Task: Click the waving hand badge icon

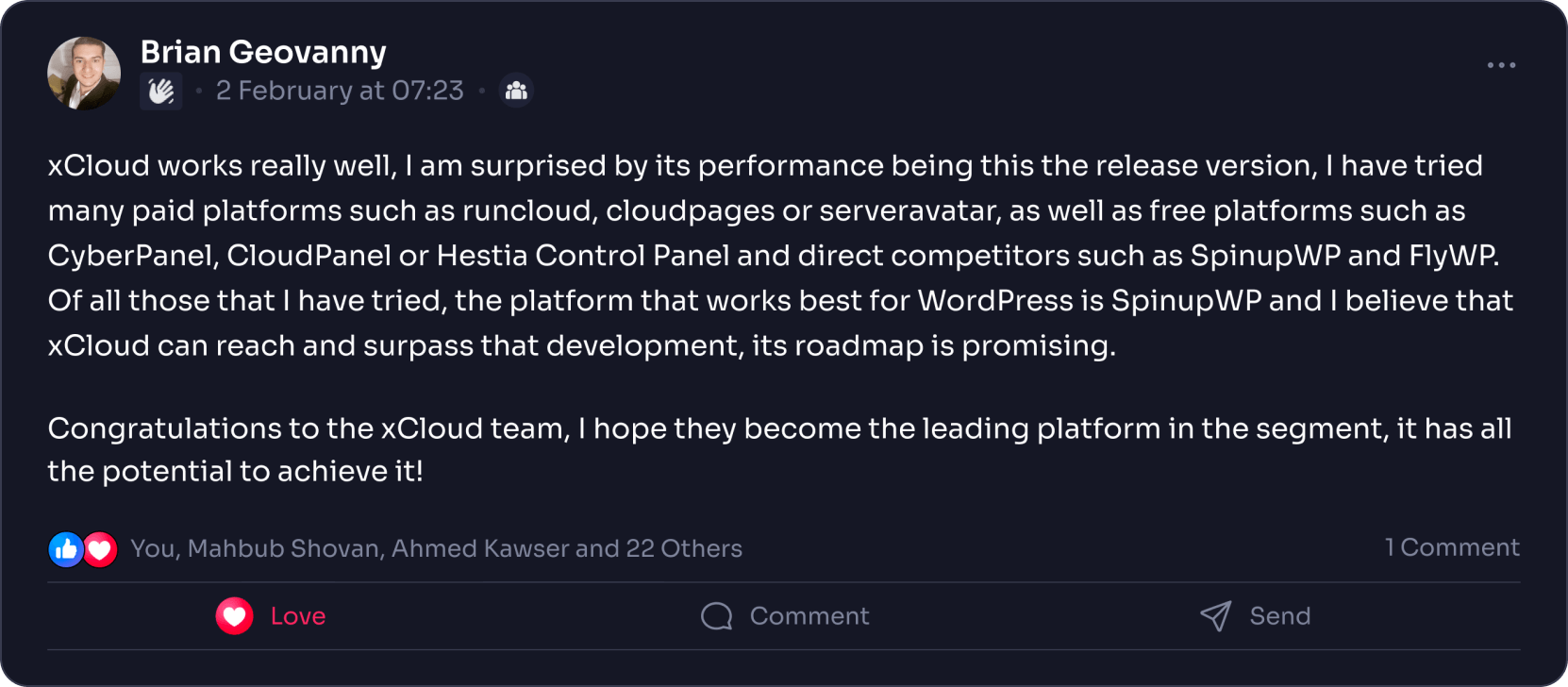Action: [x=161, y=91]
